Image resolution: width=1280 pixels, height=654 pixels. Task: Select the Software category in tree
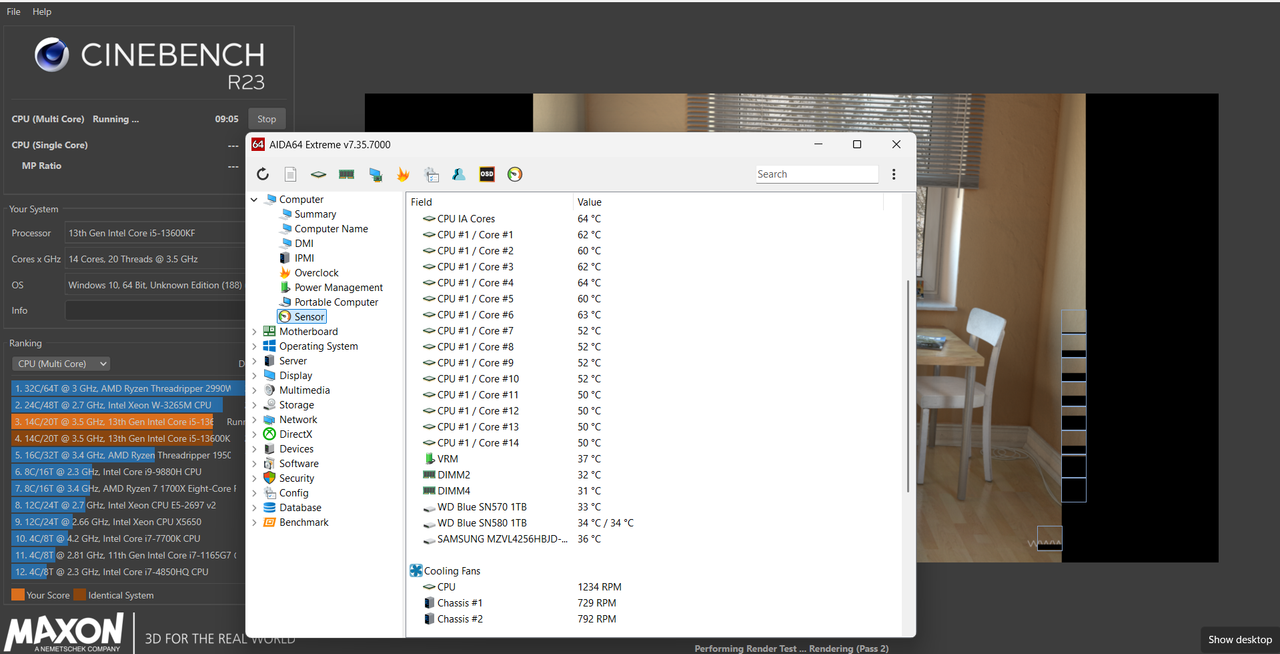coord(299,464)
